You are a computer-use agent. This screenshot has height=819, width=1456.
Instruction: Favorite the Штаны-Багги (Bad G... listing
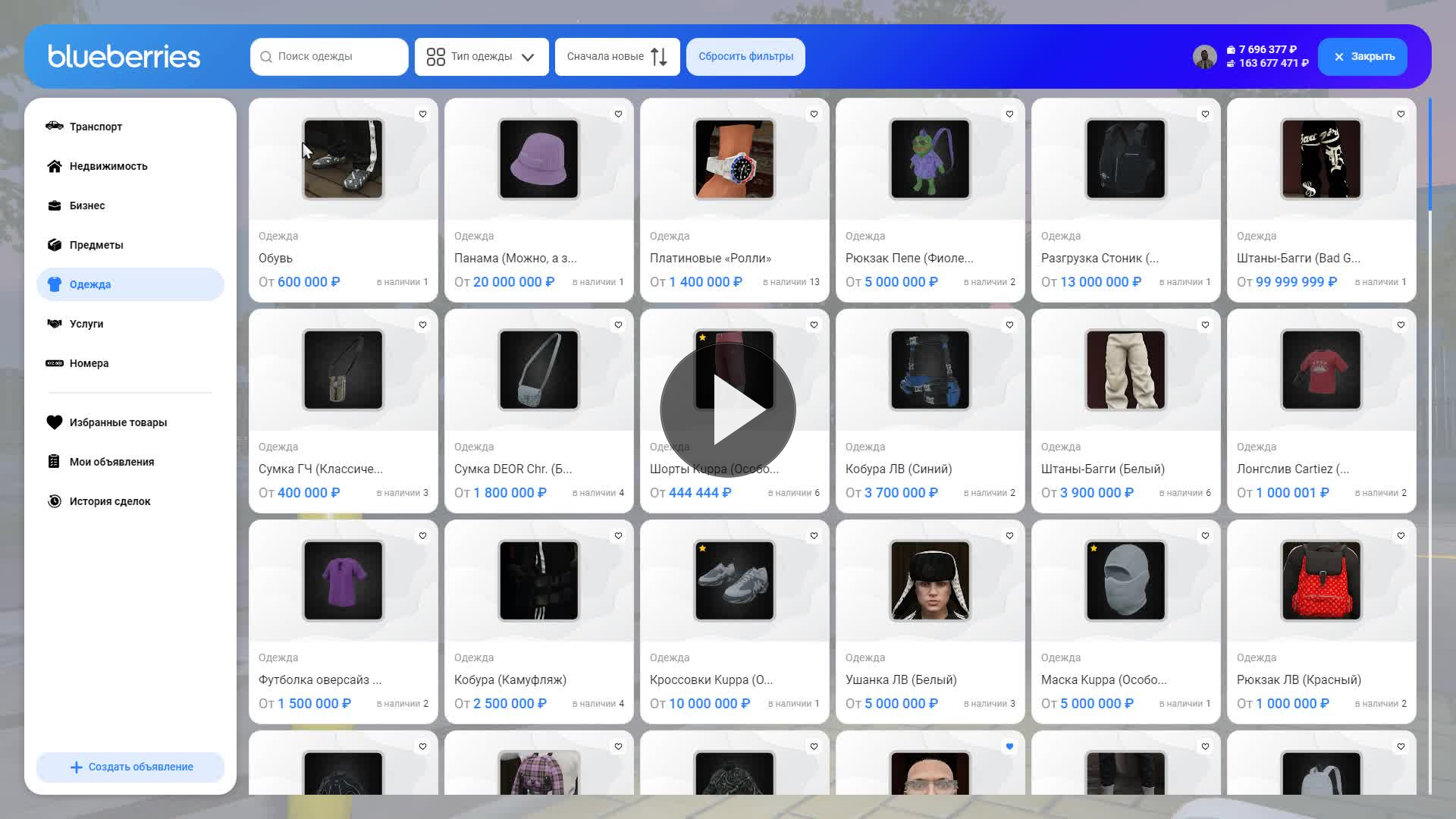tap(1401, 115)
